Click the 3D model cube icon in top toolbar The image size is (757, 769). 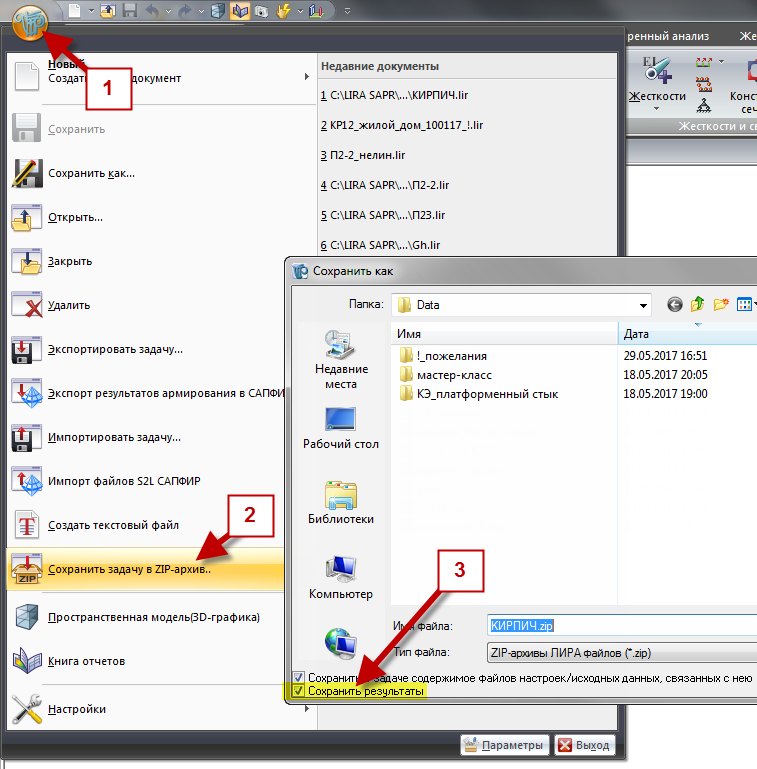pyautogui.click(x=218, y=10)
